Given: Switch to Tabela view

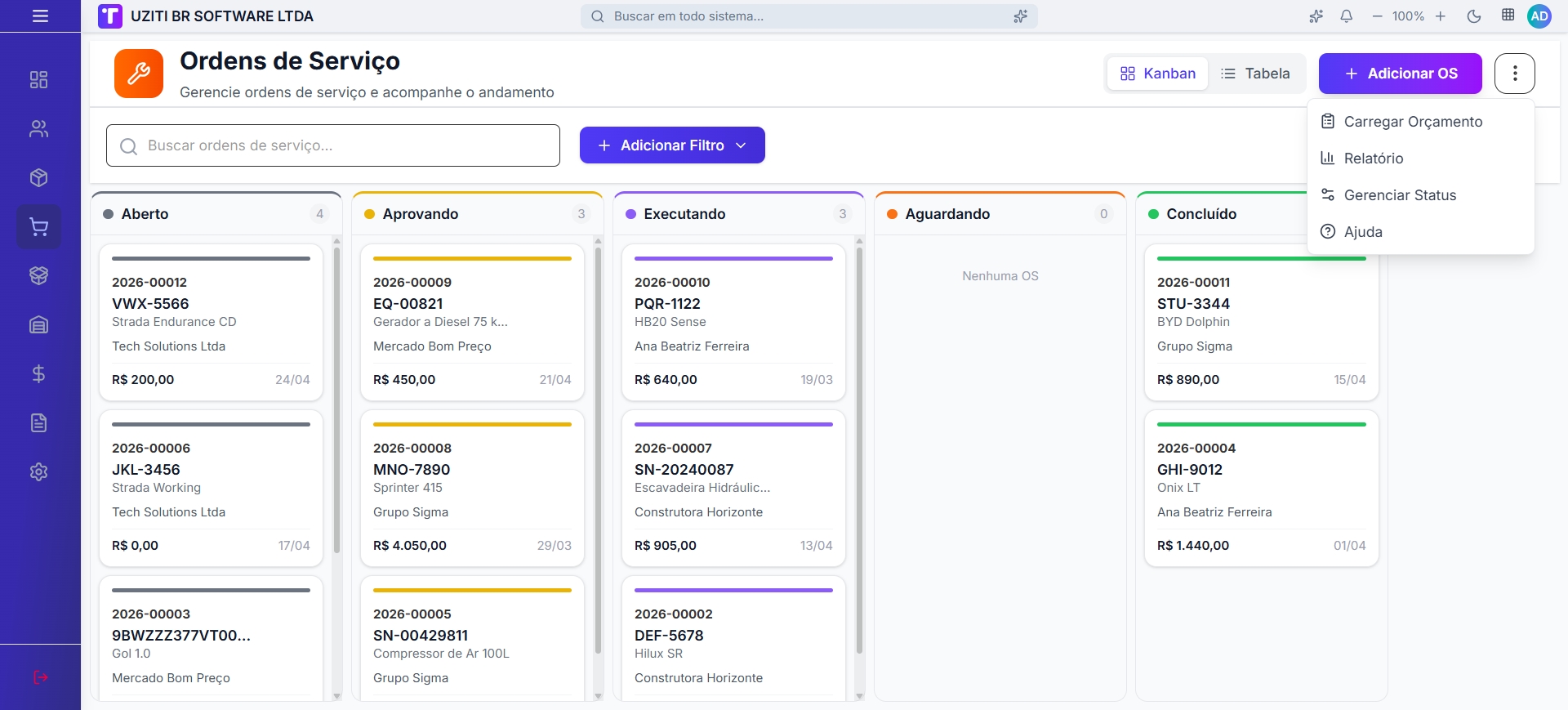Looking at the screenshot, I should [x=1255, y=74].
